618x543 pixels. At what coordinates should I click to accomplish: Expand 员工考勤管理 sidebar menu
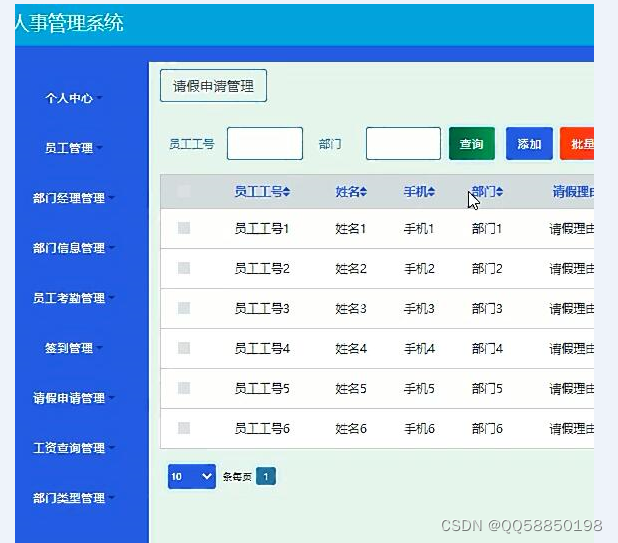coord(73,298)
